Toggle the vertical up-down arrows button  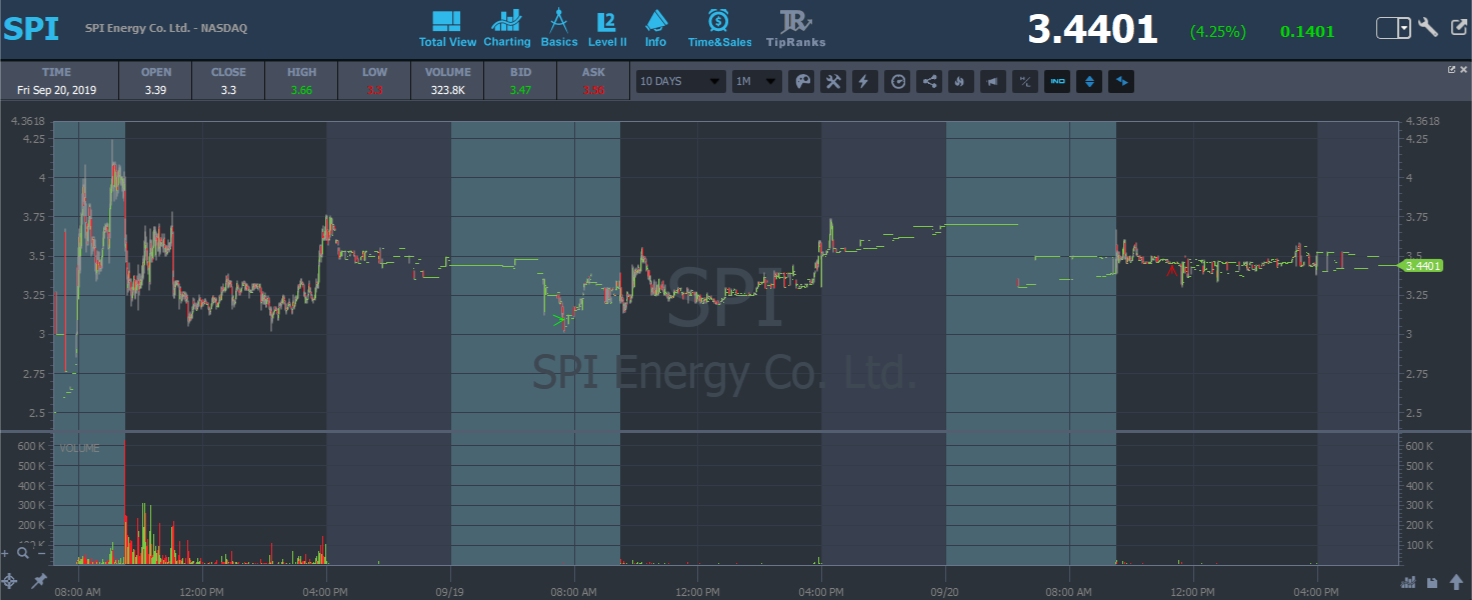pos(1089,82)
